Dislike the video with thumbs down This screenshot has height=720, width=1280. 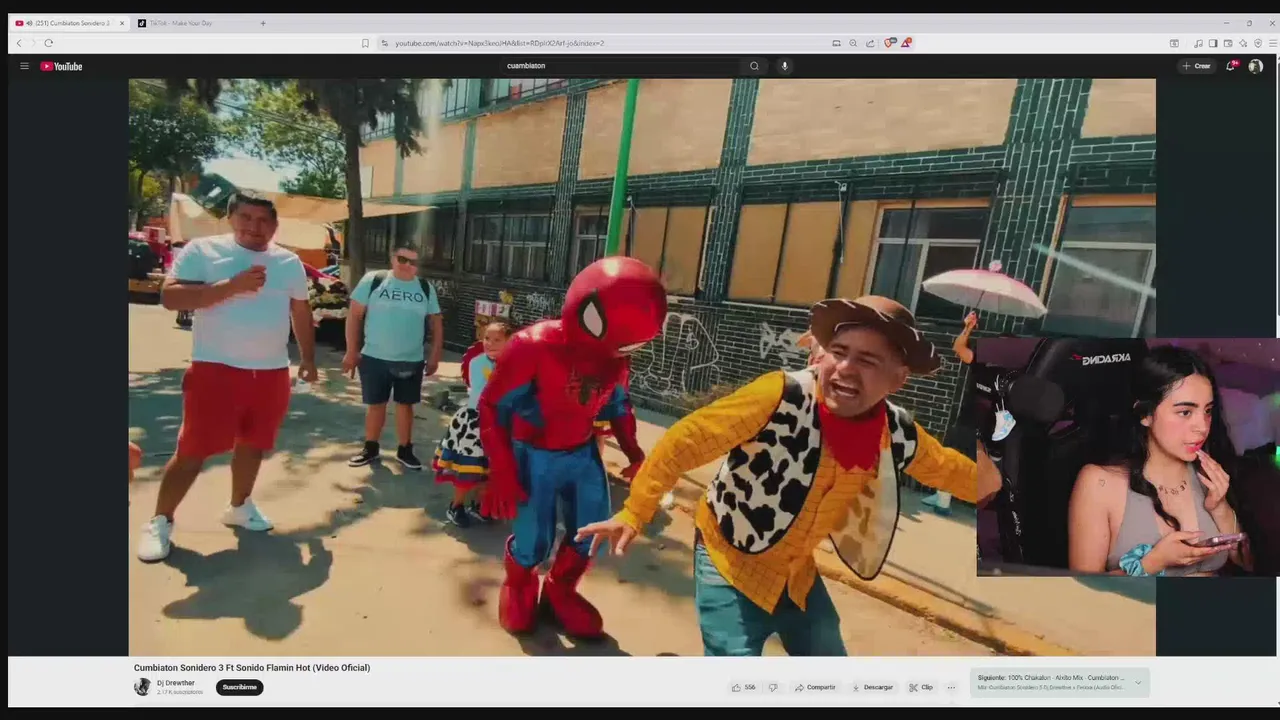pyautogui.click(x=773, y=687)
